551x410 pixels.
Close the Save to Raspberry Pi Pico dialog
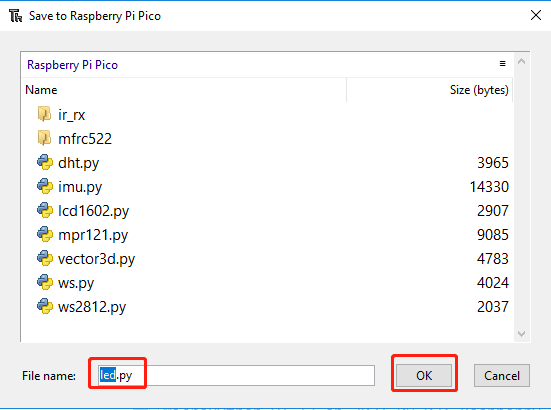536,15
